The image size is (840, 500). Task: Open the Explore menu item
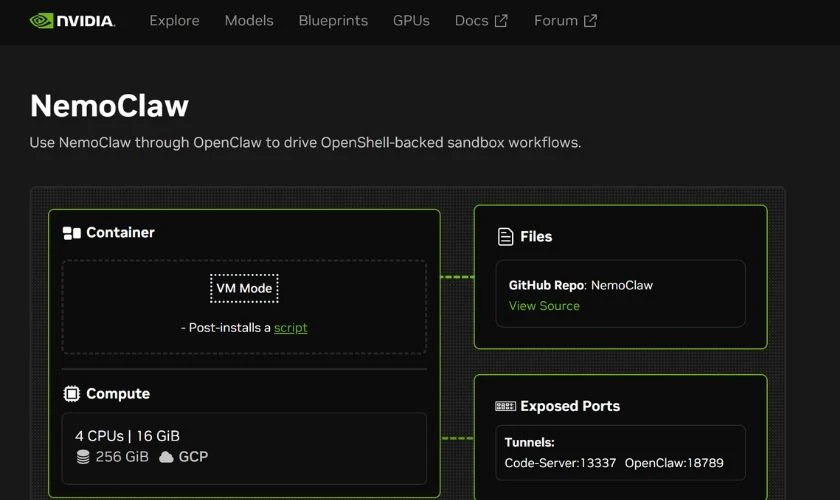point(174,21)
